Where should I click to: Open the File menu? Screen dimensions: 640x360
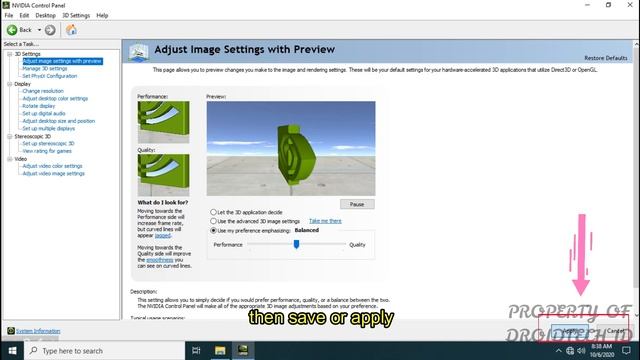click(9, 16)
